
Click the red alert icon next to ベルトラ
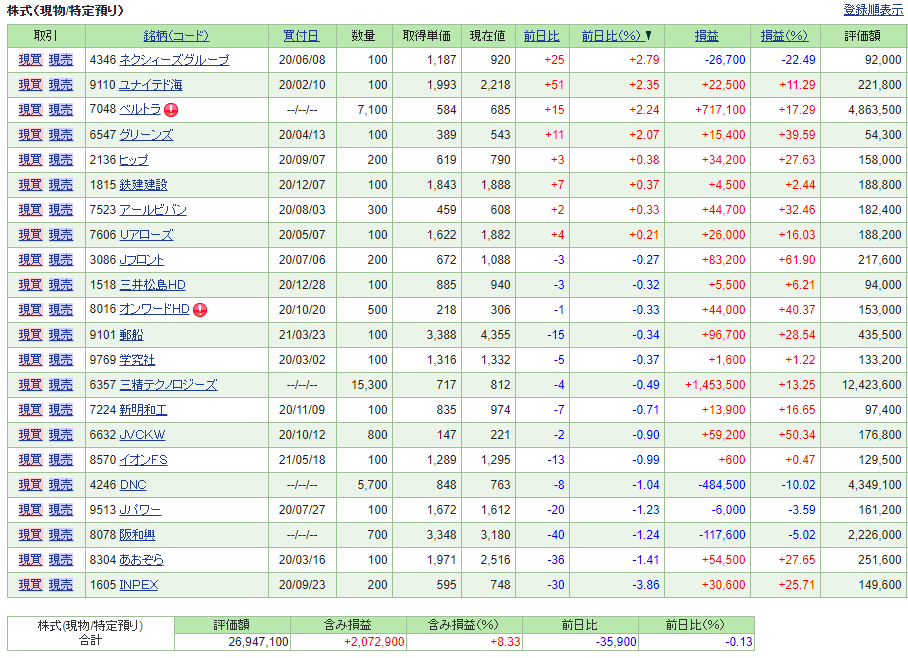click(171, 110)
